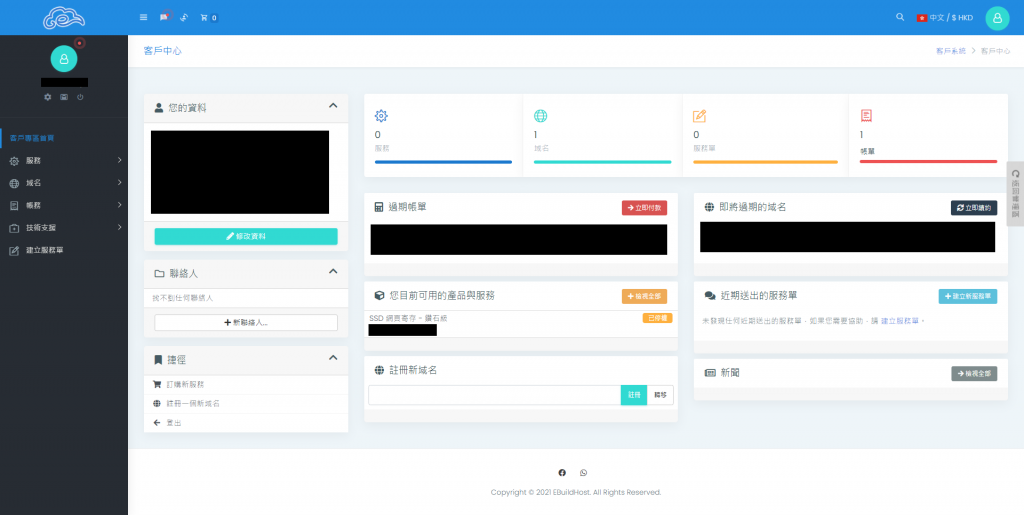The width and height of the screenshot is (1024, 515).
Task: Click the teal globe 域名 stat icon
Action: coord(540,116)
